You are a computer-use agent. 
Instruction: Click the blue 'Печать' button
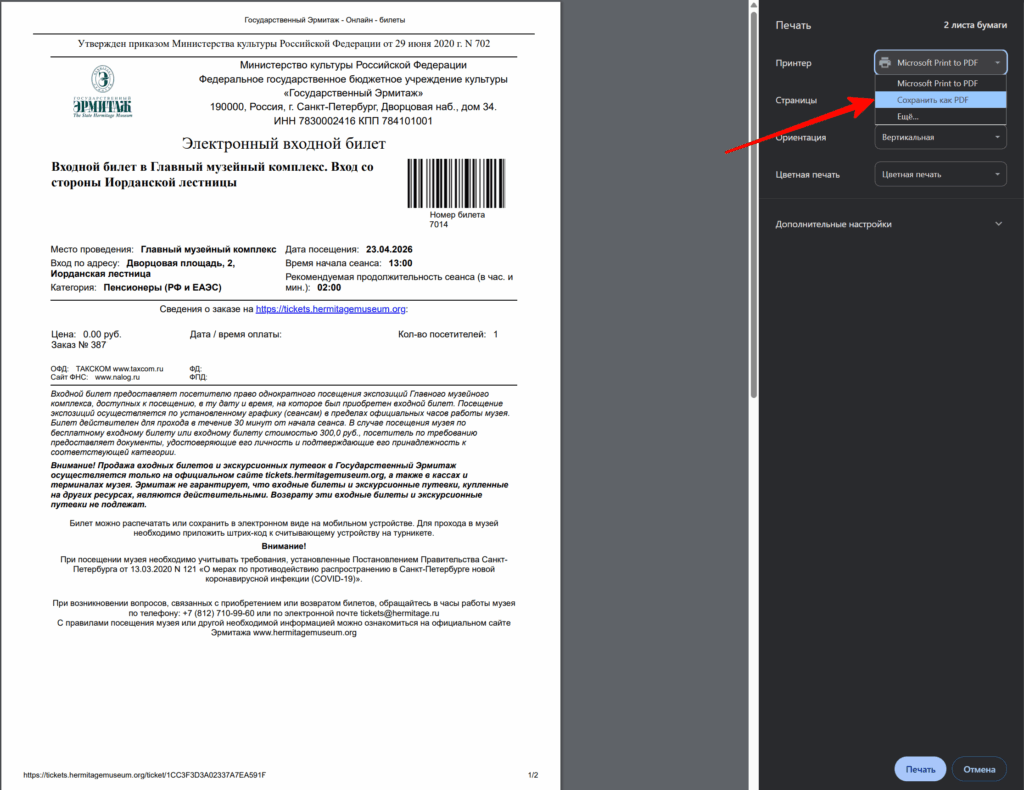[920, 769]
